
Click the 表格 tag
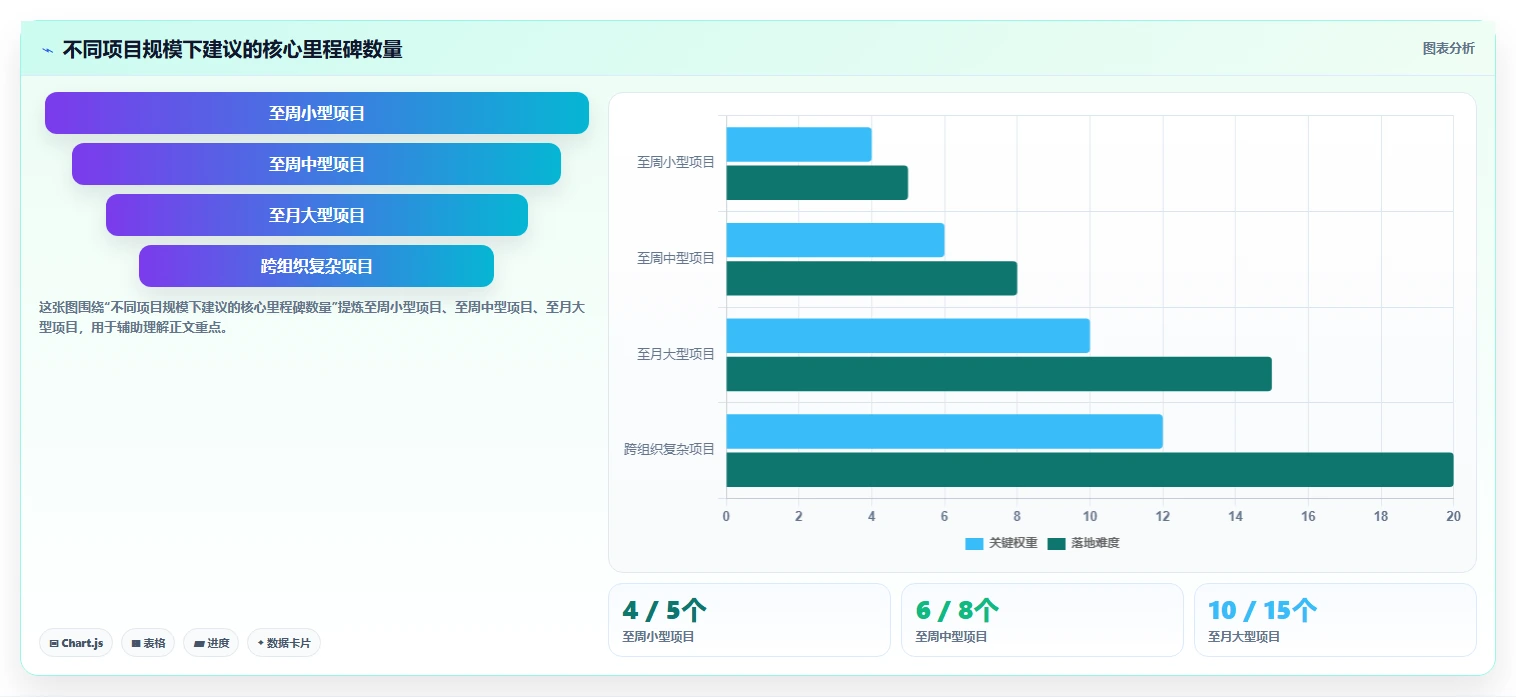(x=148, y=643)
